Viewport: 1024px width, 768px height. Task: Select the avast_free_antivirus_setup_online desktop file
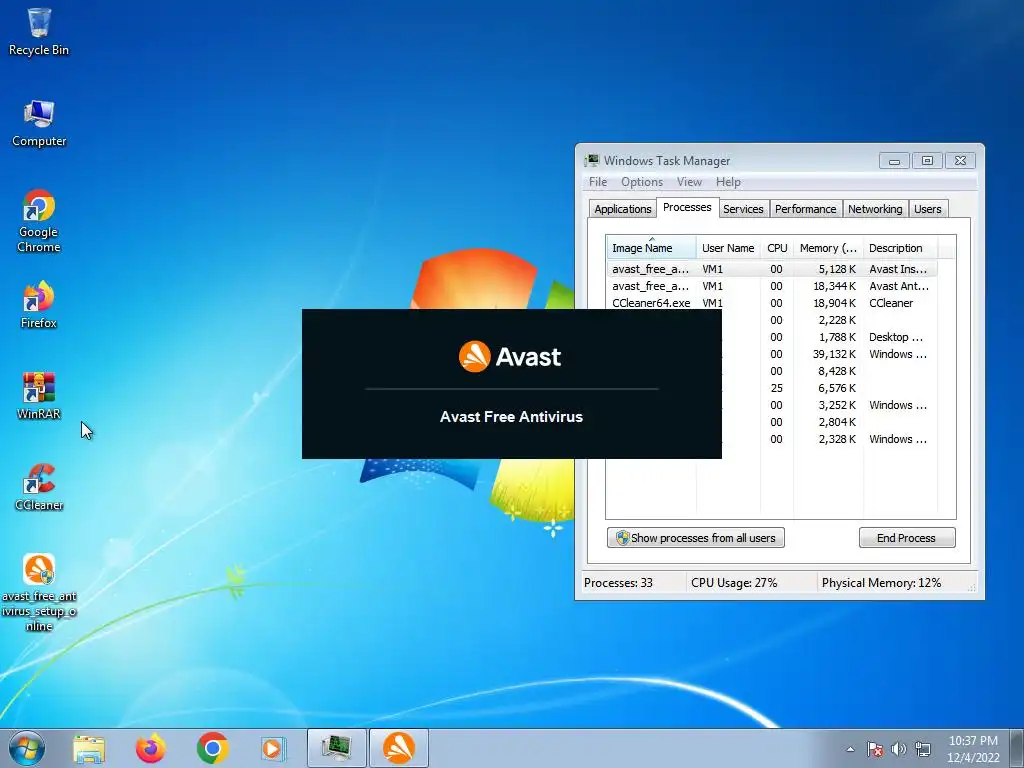point(39,592)
